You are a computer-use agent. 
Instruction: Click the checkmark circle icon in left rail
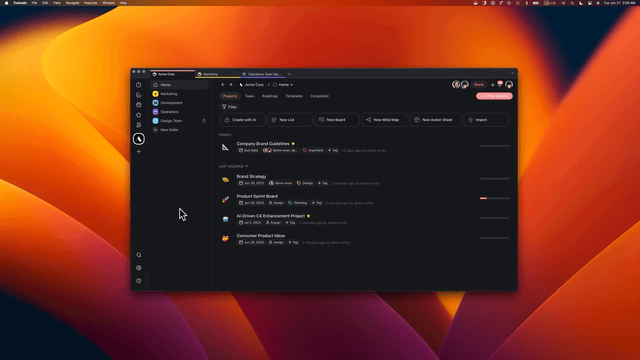point(139,95)
